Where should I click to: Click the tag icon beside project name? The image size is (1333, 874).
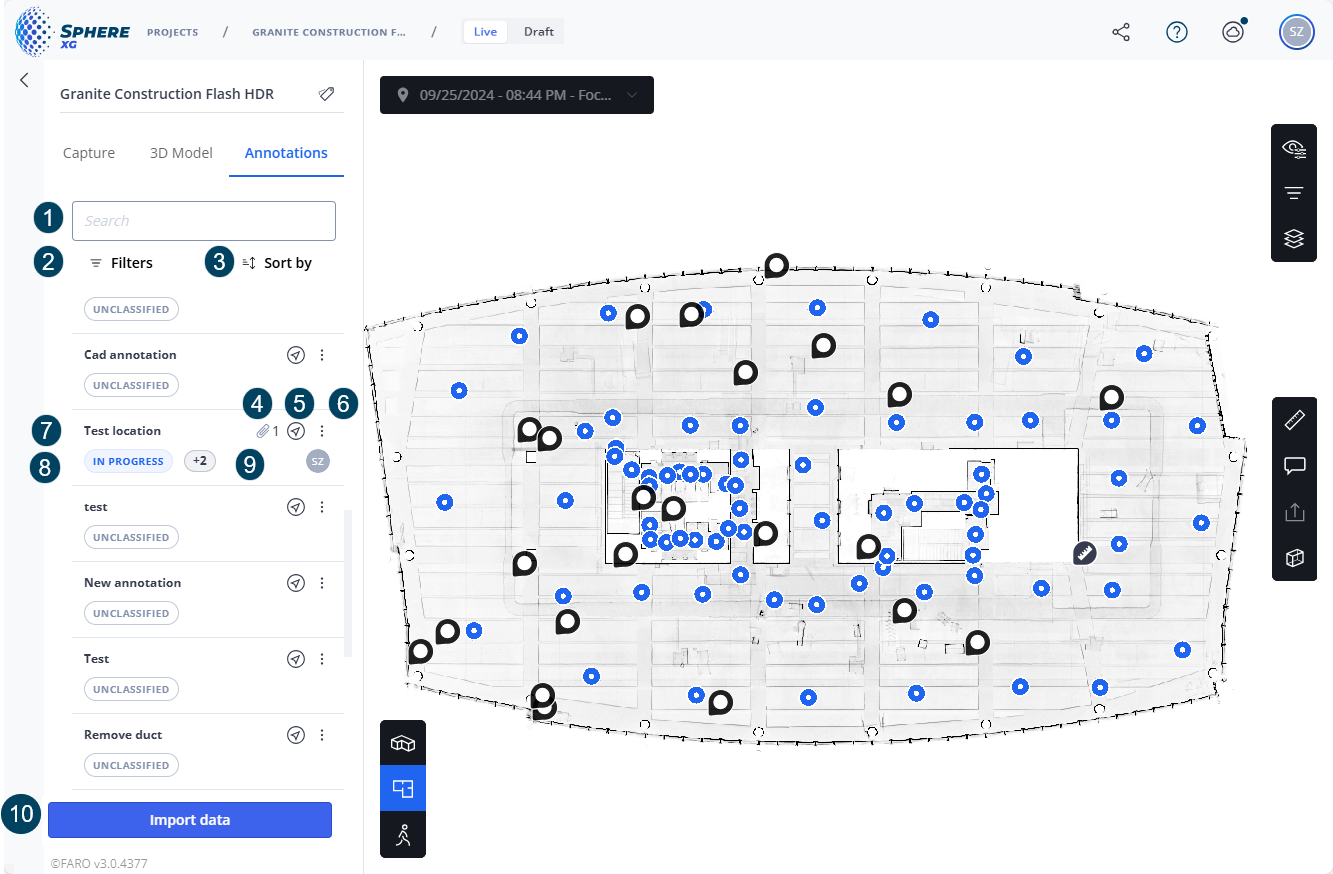[326, 94]
